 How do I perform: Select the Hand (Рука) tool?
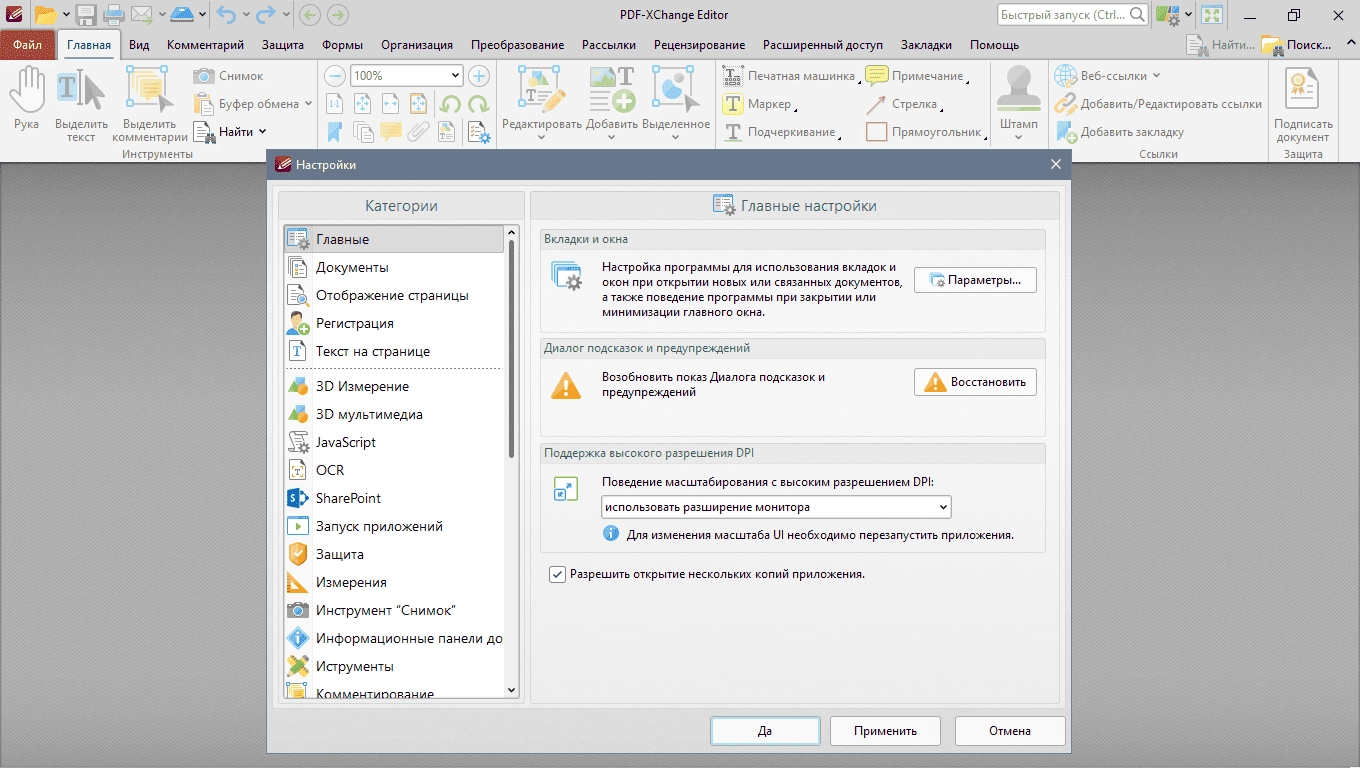tap(27, 100)
